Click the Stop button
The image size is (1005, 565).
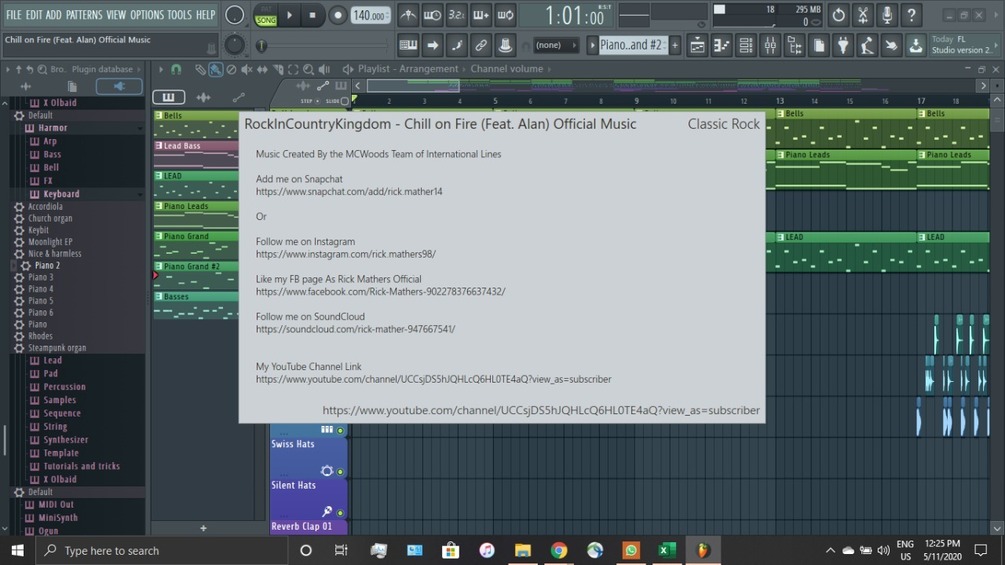312,15
